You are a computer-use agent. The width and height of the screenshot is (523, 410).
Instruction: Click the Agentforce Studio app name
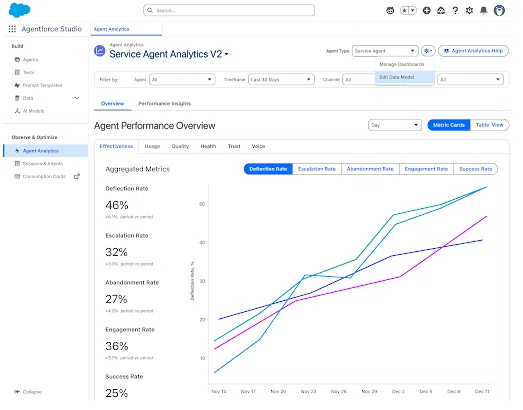(x=52, y=29)
